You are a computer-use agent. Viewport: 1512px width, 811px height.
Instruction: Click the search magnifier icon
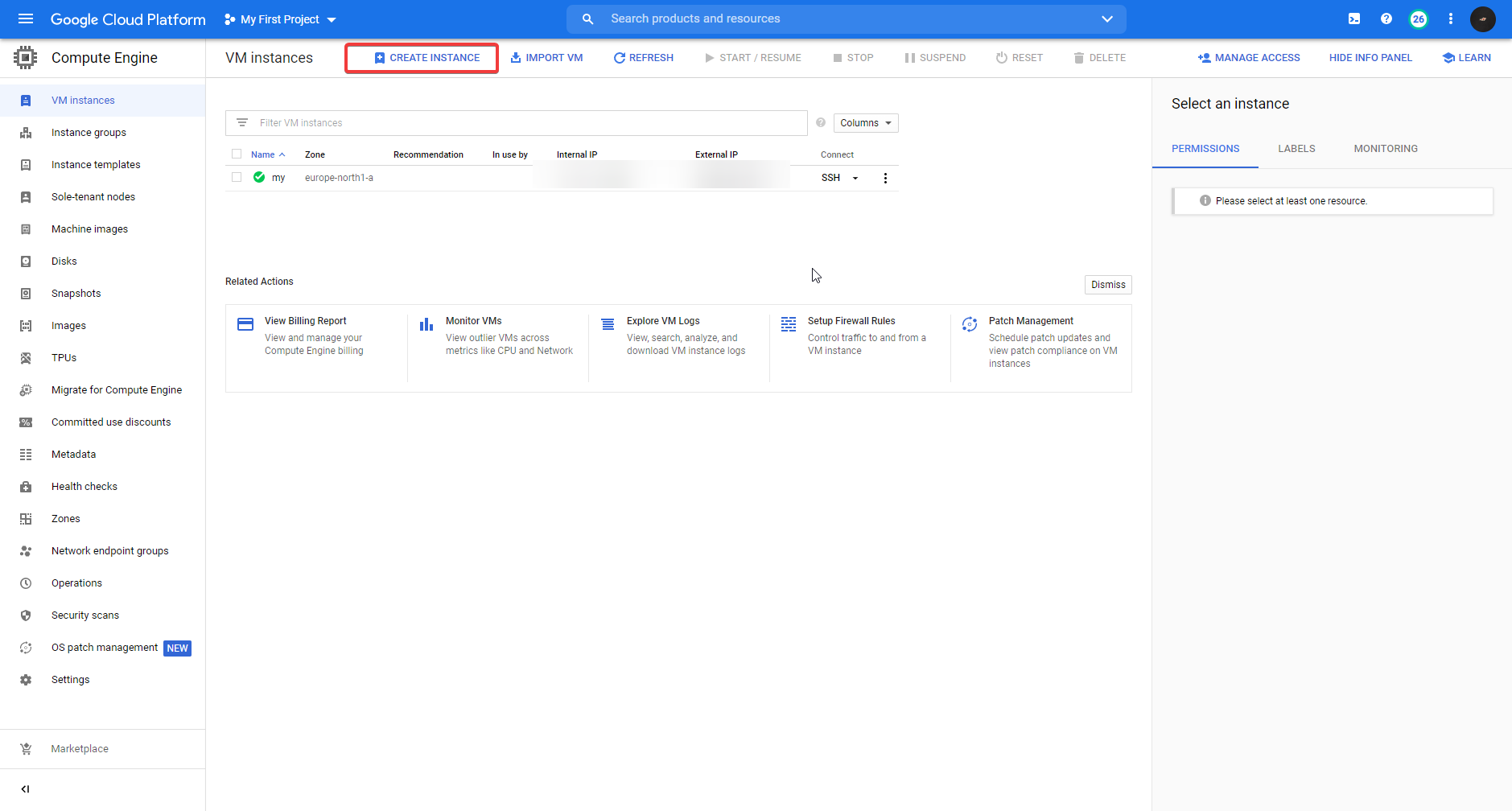coord(588,19)
